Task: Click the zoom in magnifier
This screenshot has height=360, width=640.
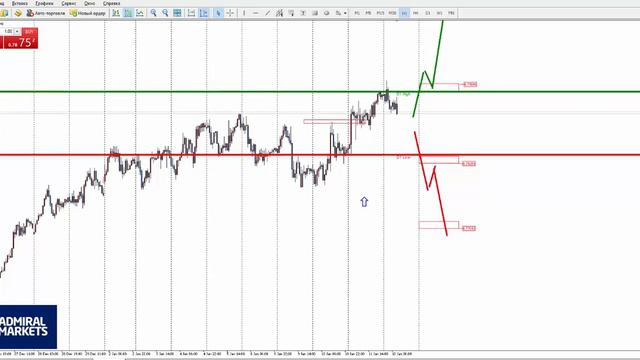Action: [153, 13]
